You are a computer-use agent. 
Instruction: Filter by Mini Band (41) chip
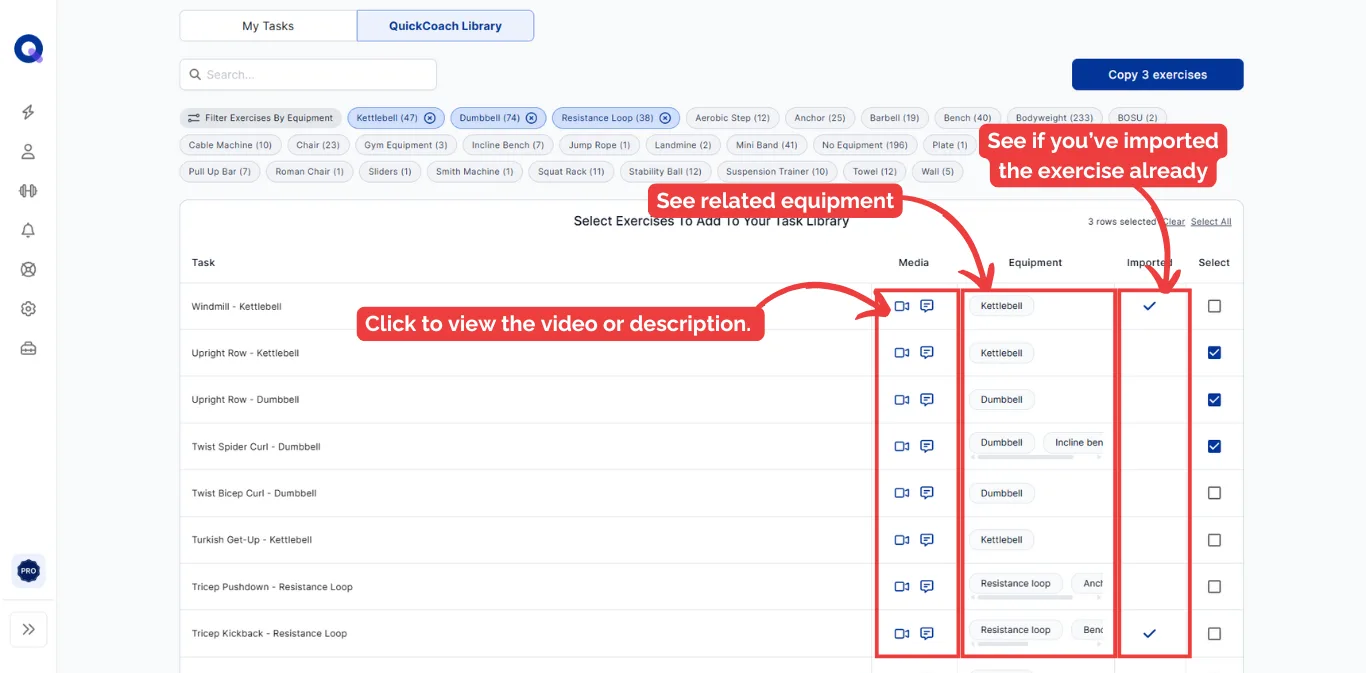766,145
